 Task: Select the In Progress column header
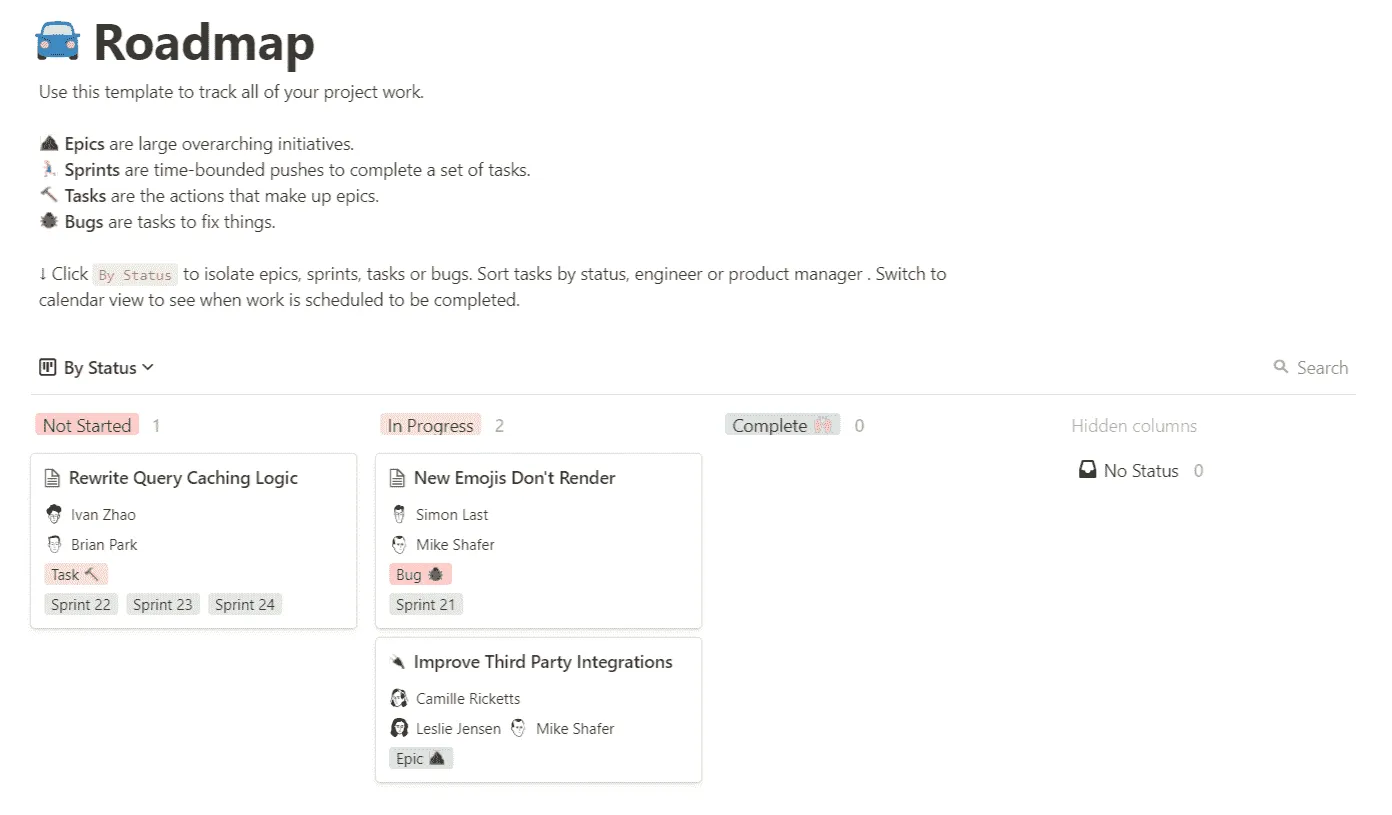coord(430,424)
